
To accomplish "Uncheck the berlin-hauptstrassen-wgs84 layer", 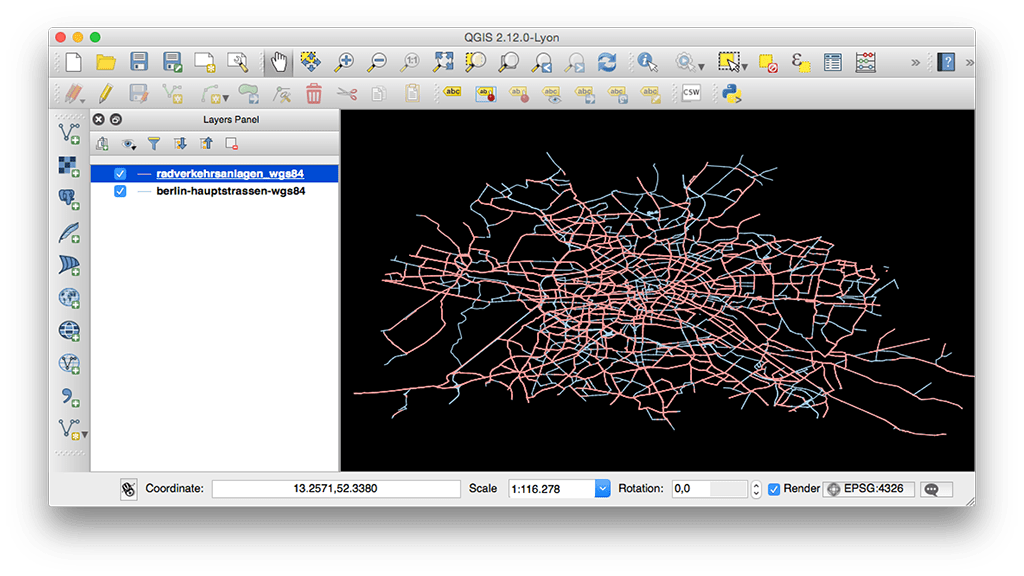I will tap(121, 190).
